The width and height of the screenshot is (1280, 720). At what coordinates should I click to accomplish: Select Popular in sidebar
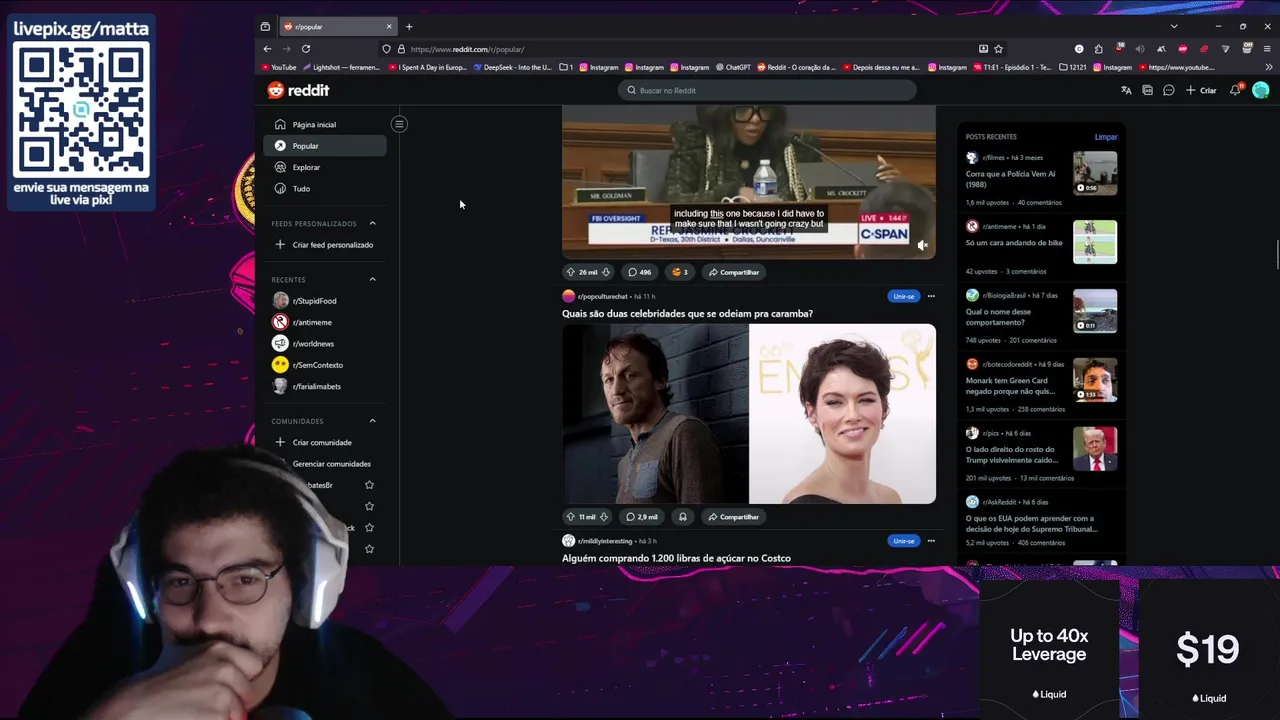[x=324, y=146]
